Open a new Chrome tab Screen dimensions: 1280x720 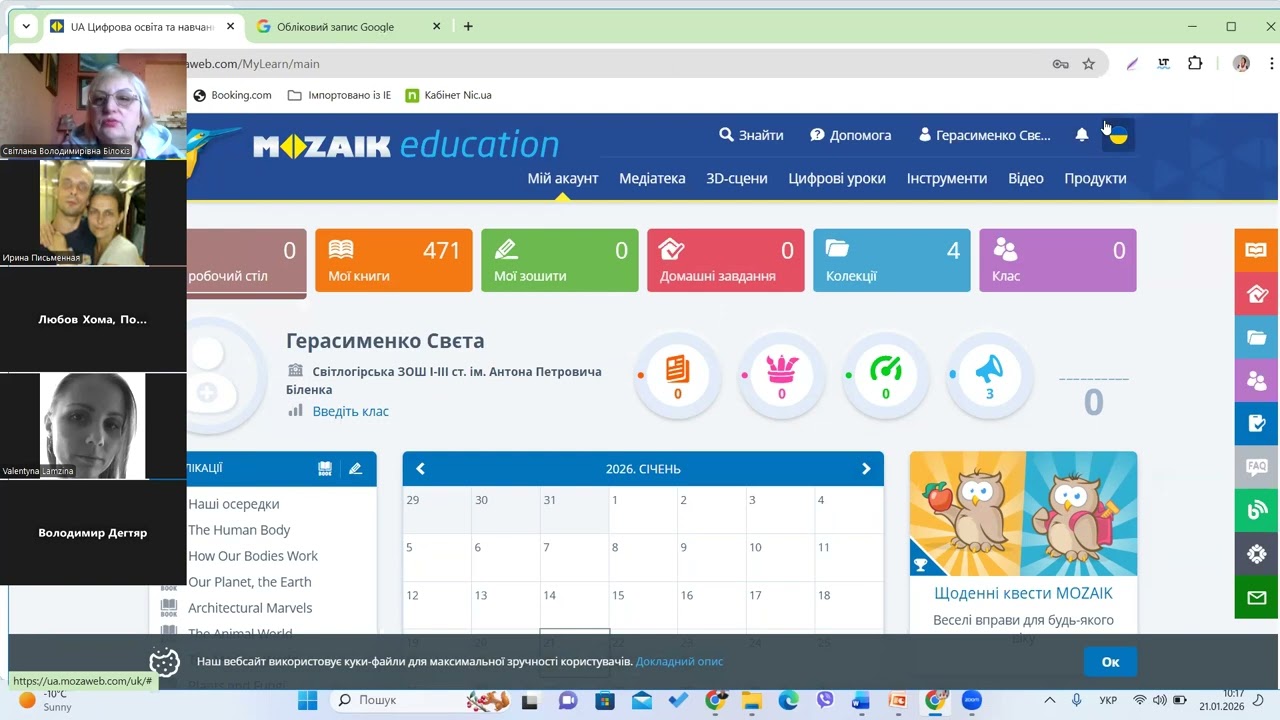tap(468, 27)
